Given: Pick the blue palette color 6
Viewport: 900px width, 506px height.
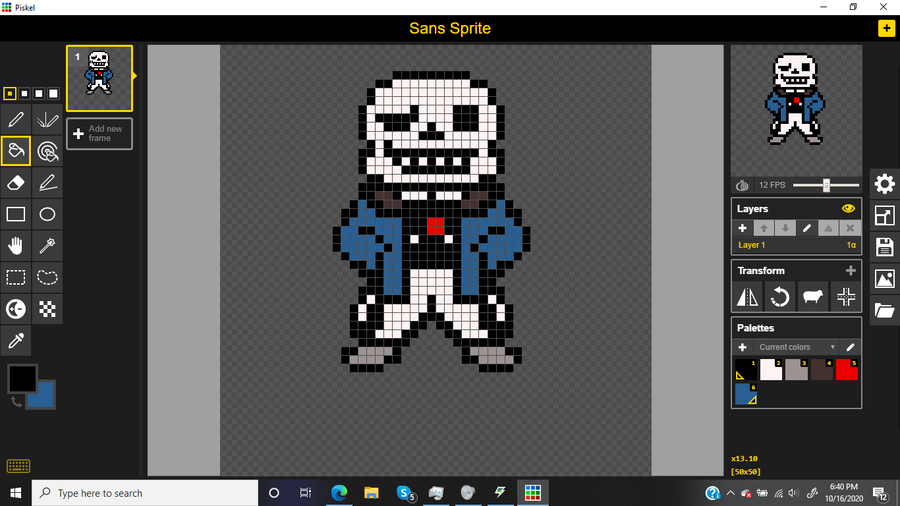Looking at the screenshot, I should point(746,394).
